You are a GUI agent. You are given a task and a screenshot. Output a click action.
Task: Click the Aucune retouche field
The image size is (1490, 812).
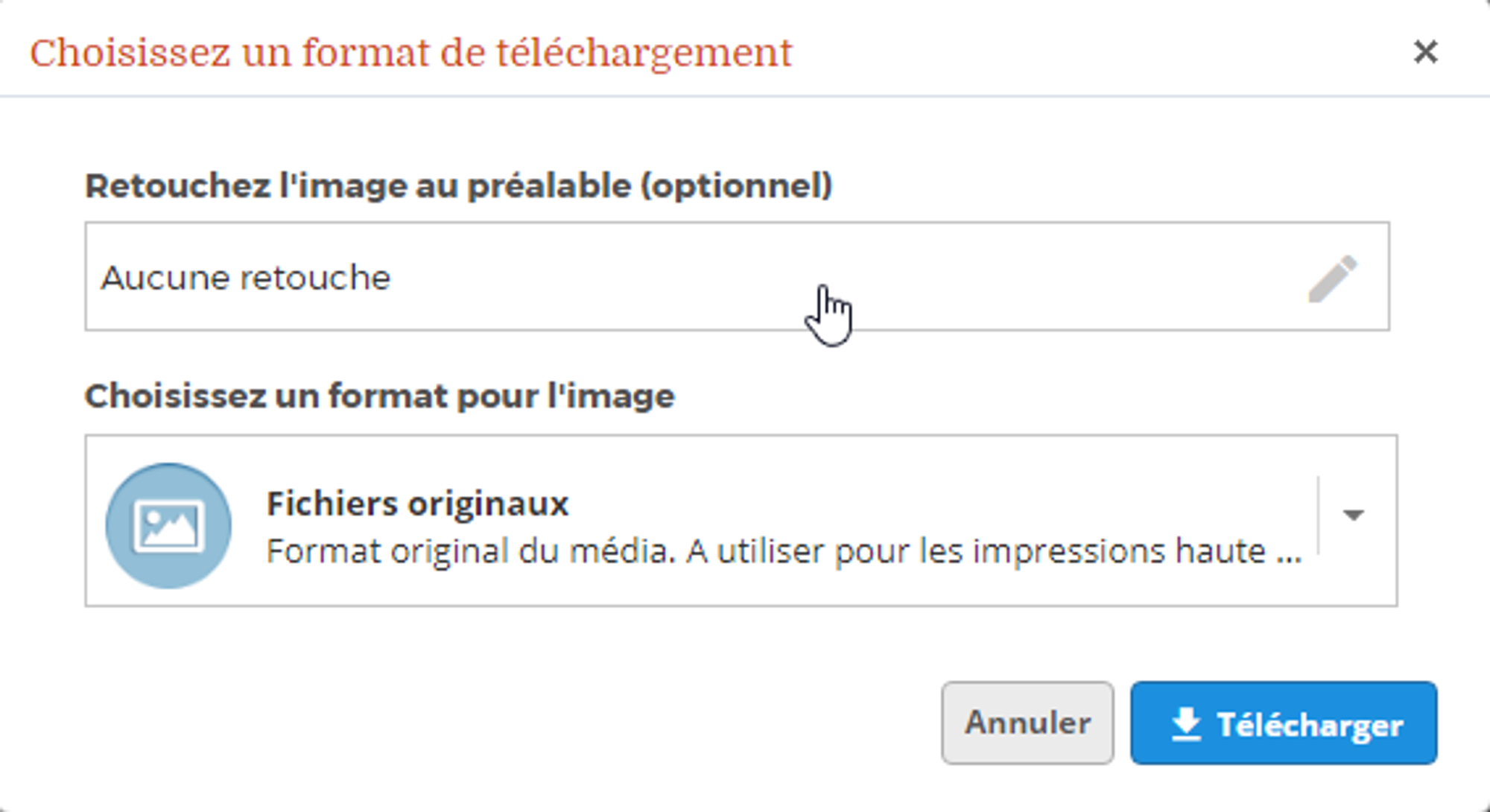coord(670,276)
